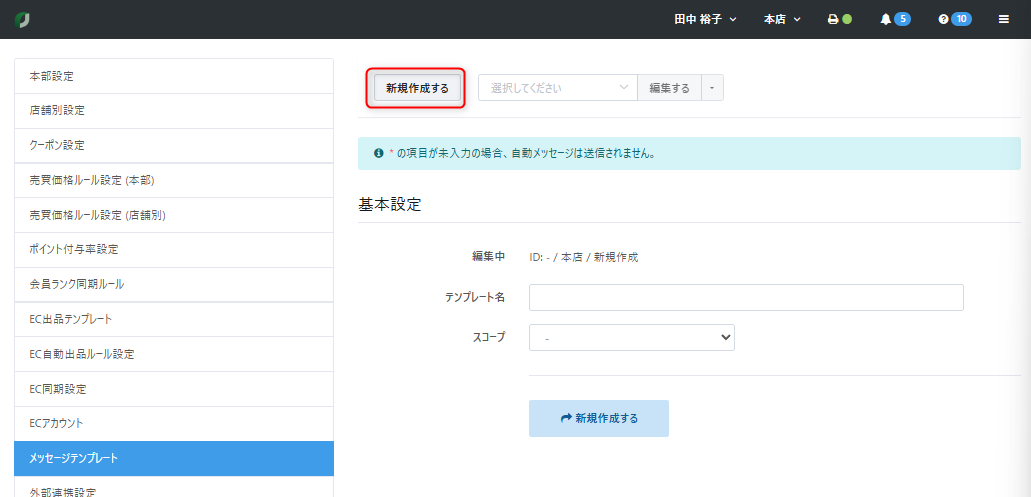Click the top 新規作成する button
This screenshot has height=497, width=1031.
(x=416, y=88)
